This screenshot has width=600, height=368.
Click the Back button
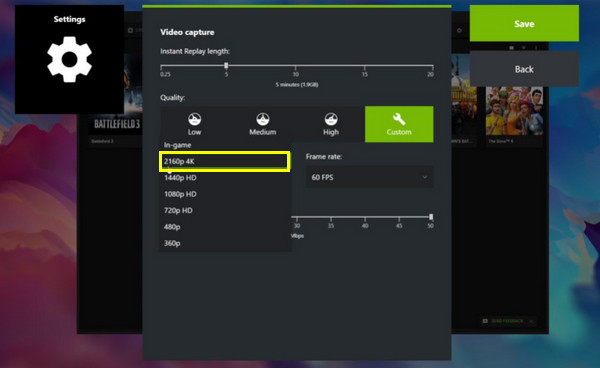[524, 69]
